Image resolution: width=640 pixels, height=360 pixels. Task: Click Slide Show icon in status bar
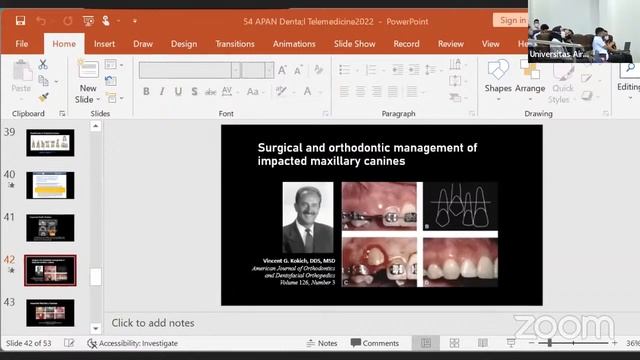511,343
